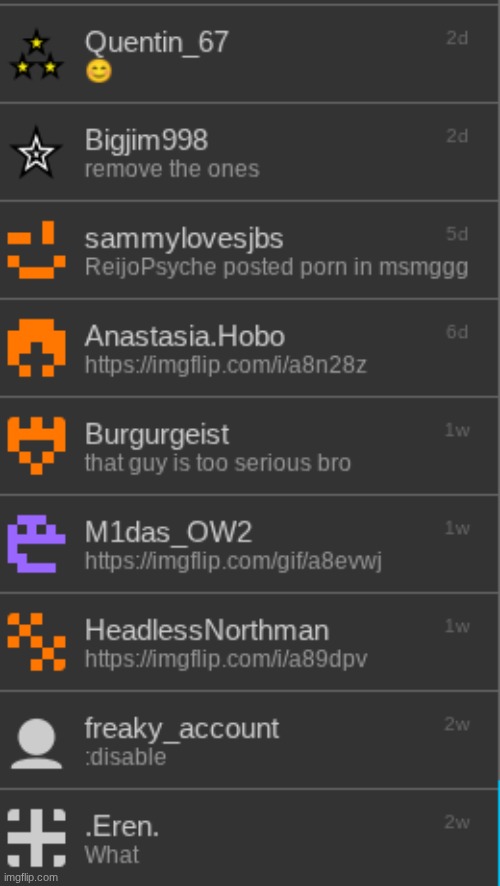This screenshot has width=500, height=886.
Task: Click the blue scrollbar at right edge
Action: [x=498, y=832]
